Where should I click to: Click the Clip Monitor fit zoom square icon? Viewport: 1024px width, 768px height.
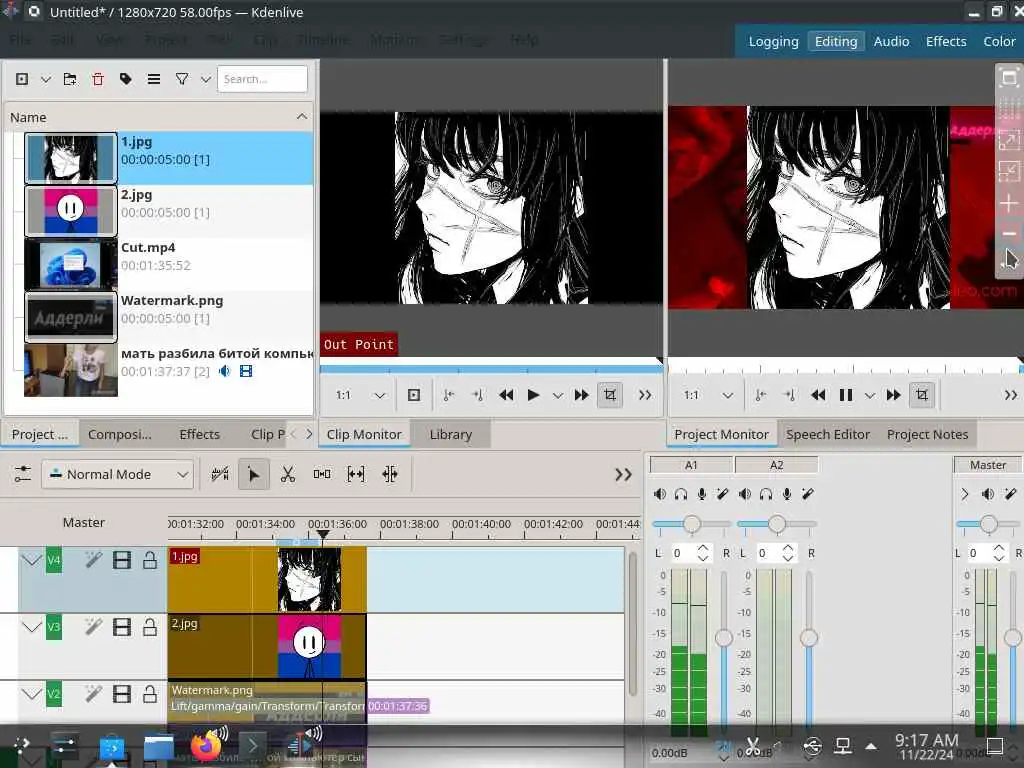[413, 395]
